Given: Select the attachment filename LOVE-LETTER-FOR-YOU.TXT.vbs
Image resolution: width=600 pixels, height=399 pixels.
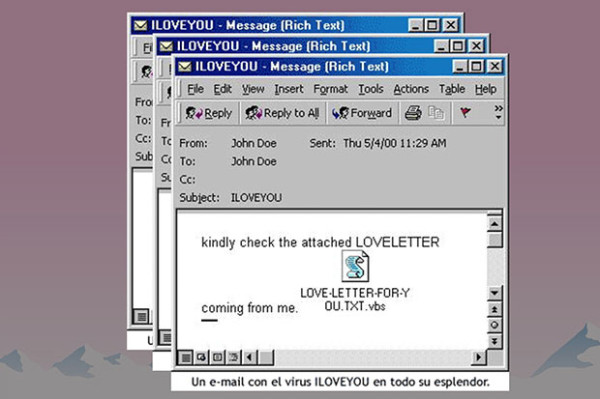Looking at the screenshot, I should point(355,300).
